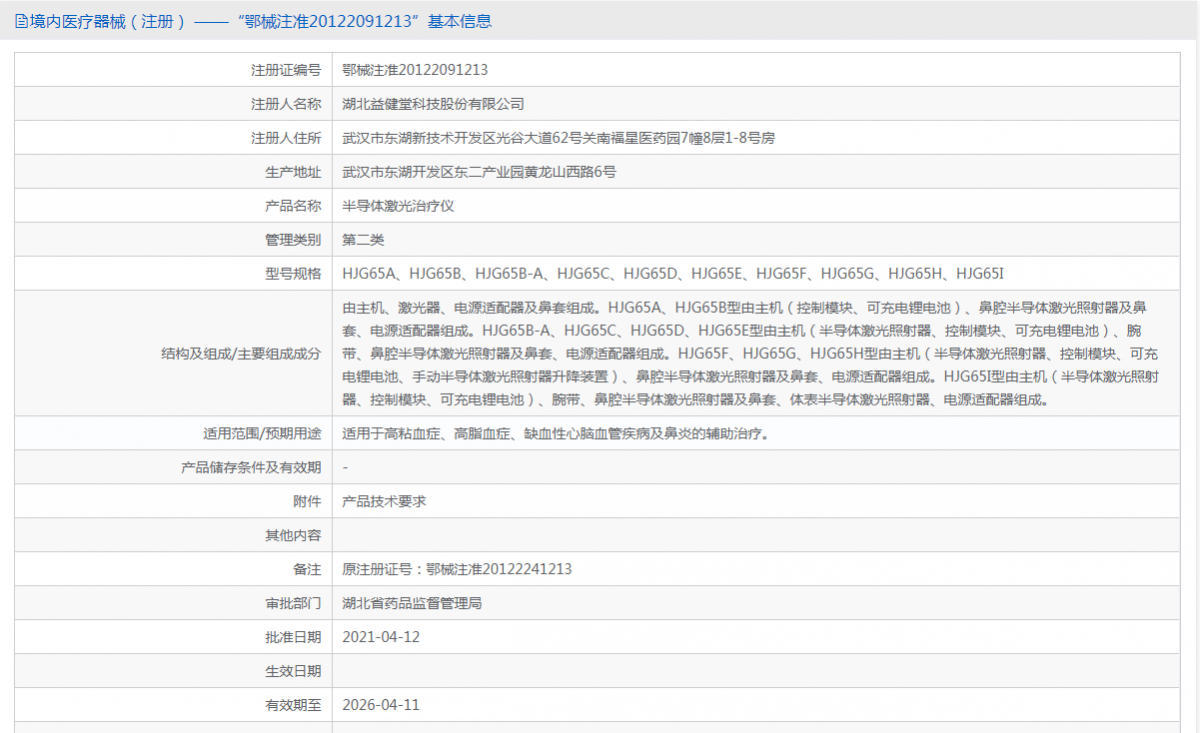The width and height of the screenshot is (1200, 733).
Task: Select the label 生产地址
Action: [x=292, y=172]
